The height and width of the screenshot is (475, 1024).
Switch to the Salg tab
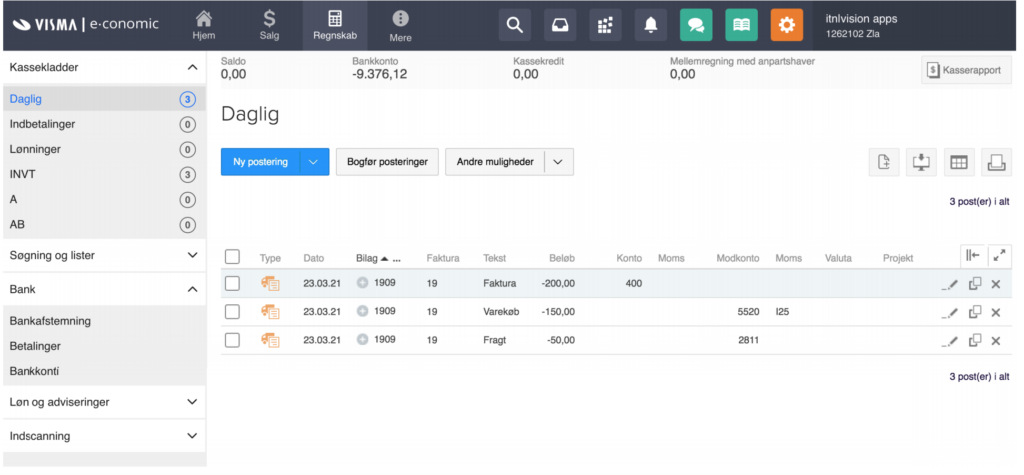(x=269, y=25)
